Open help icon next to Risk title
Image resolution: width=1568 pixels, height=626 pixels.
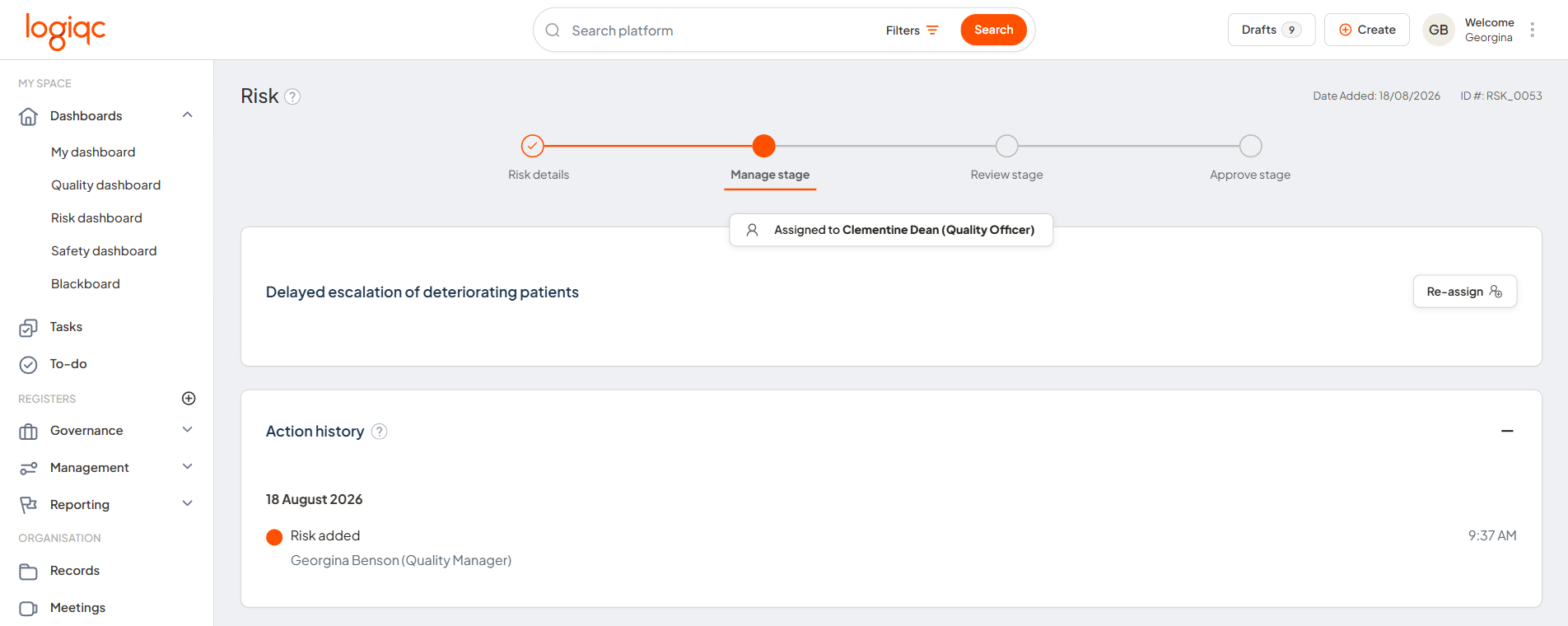[x=292, y=96]
